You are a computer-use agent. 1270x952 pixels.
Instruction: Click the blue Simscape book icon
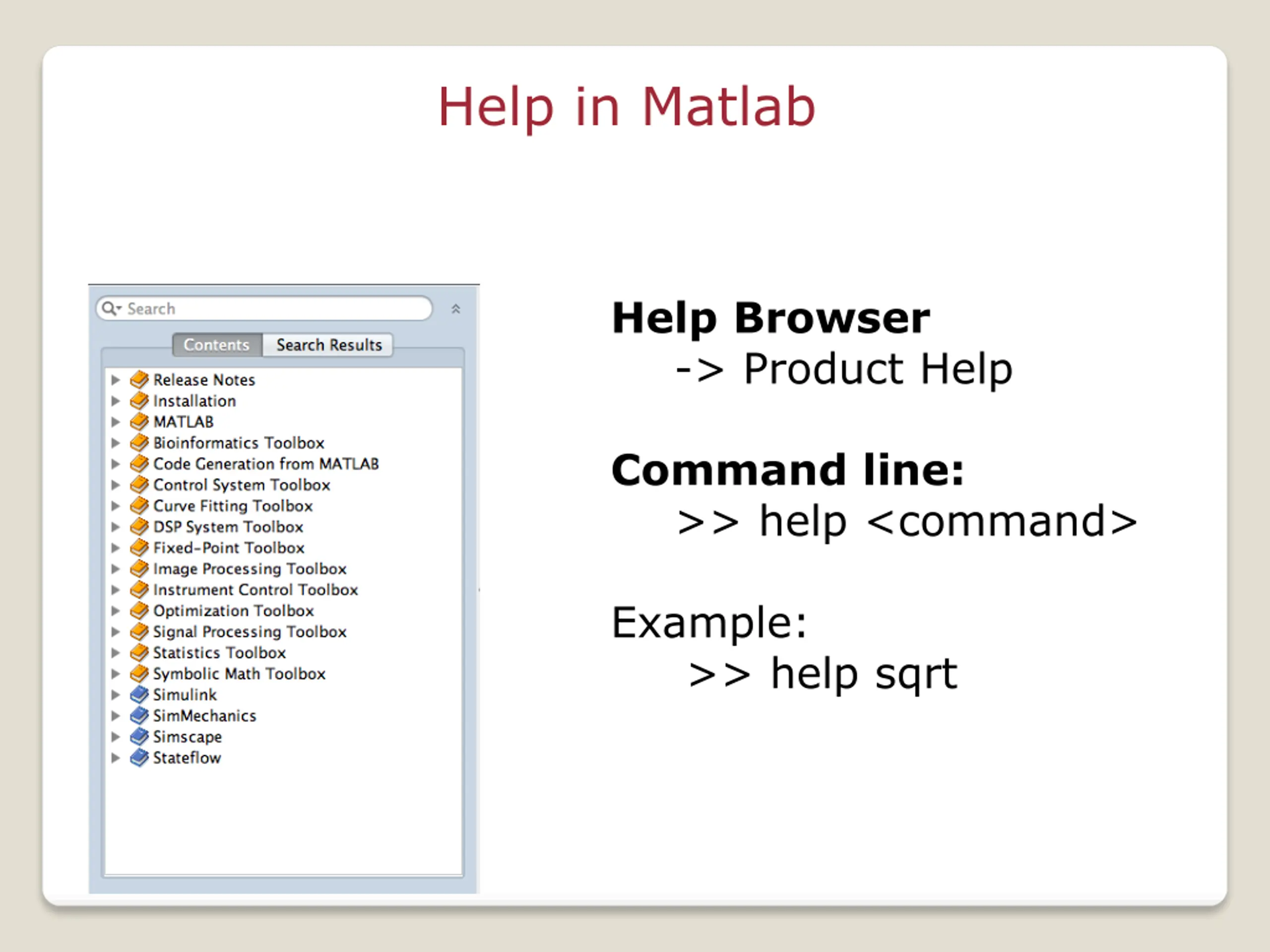[139, 736]
